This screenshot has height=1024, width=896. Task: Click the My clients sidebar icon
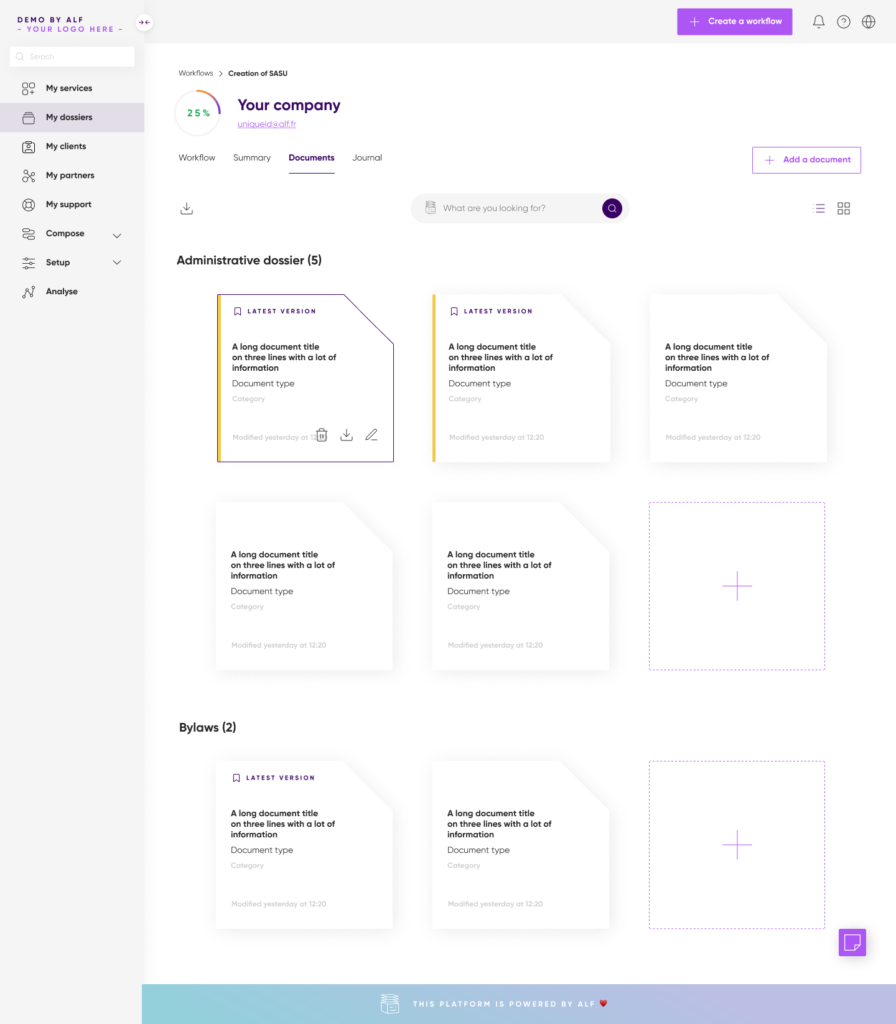coord(28,146)
